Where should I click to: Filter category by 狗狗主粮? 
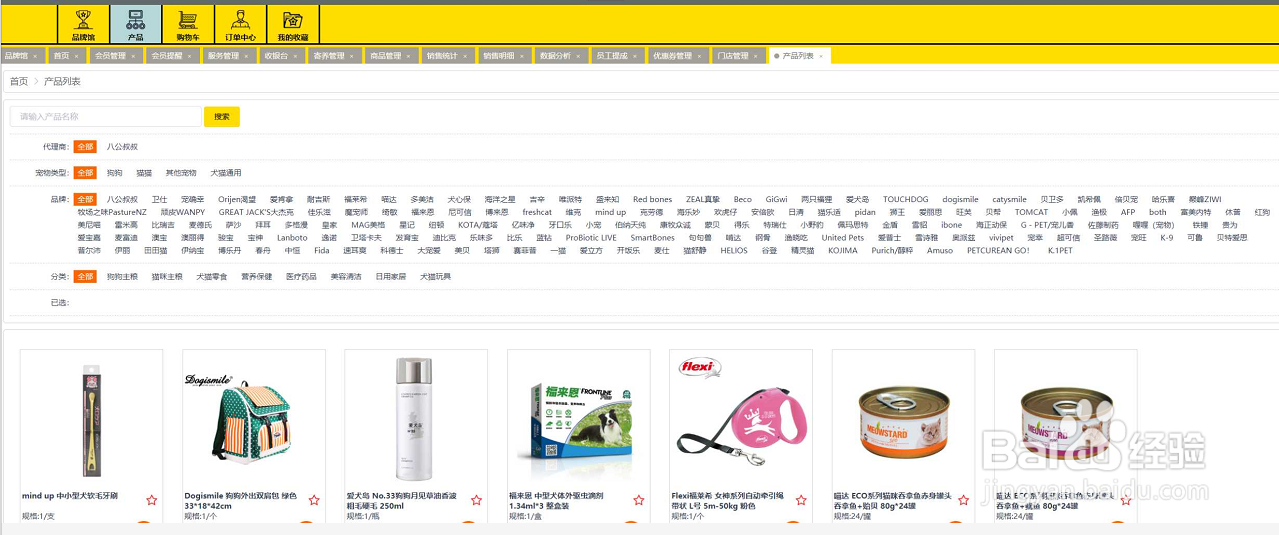[x=122, y=276]
